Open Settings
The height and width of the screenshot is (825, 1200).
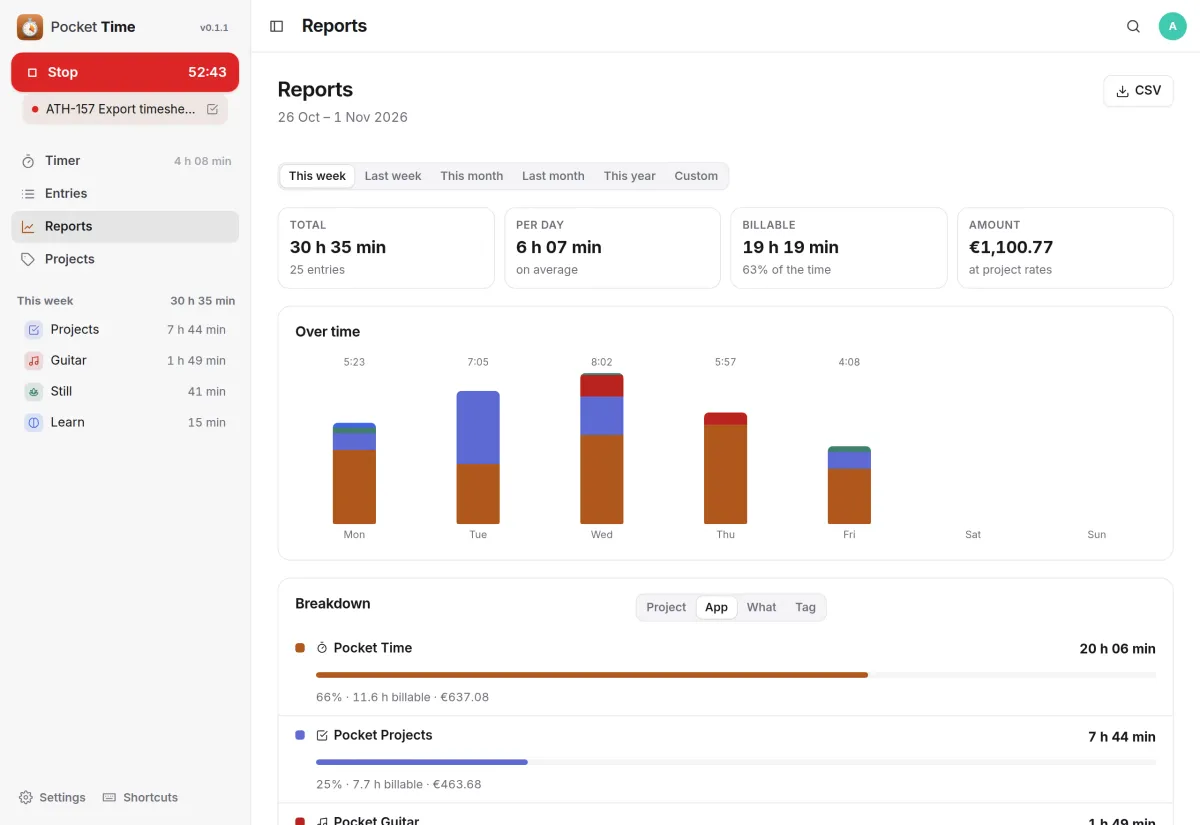(x=52, y=798)
